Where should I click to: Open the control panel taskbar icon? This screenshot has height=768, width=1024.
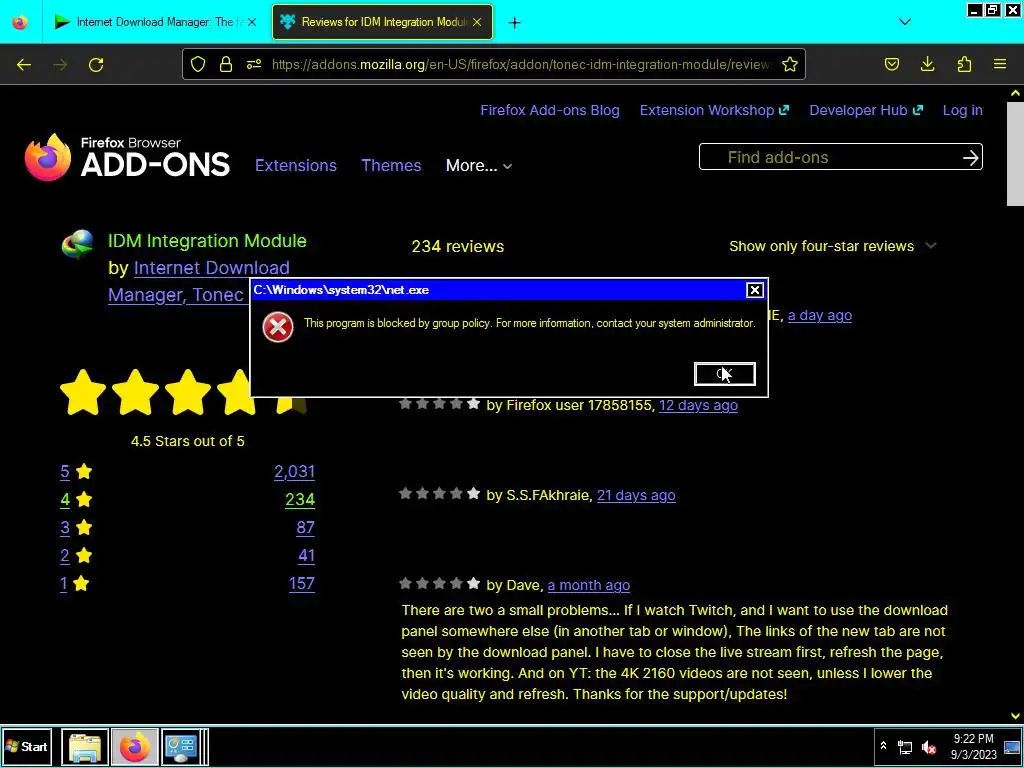(x=181, y=747)
